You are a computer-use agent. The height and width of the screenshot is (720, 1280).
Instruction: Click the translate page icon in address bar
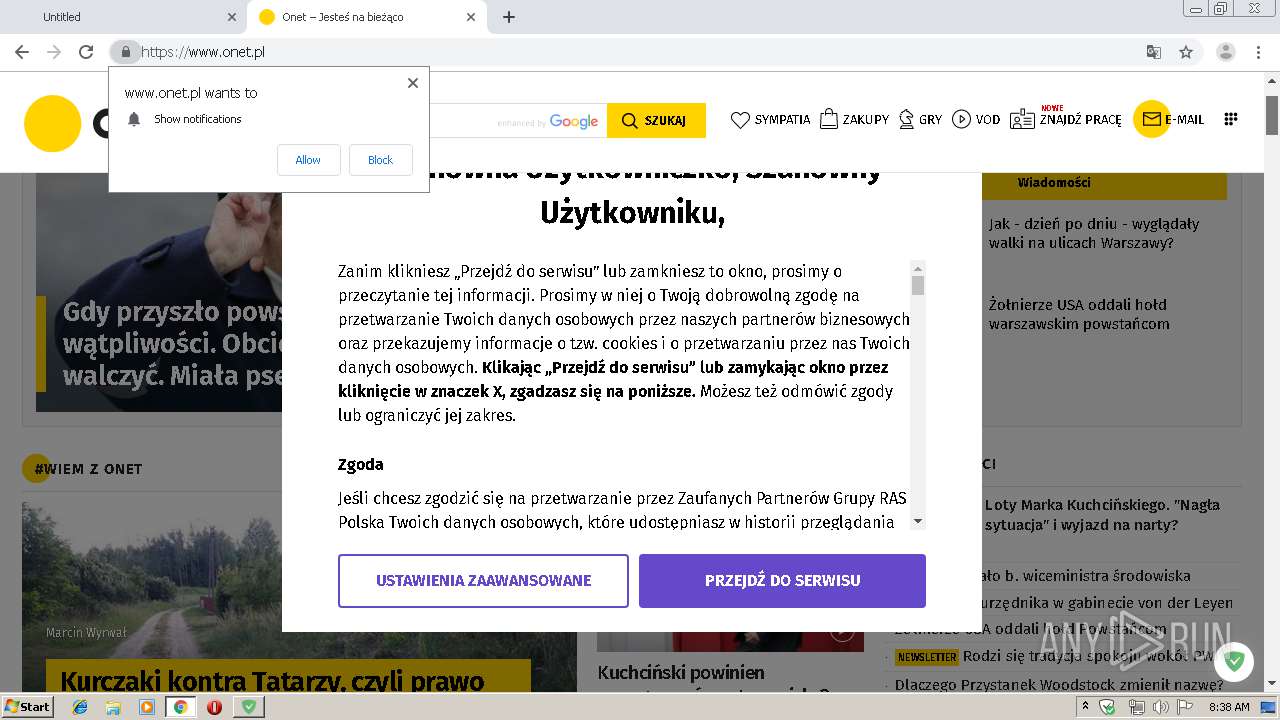[x=1154, y=52]
